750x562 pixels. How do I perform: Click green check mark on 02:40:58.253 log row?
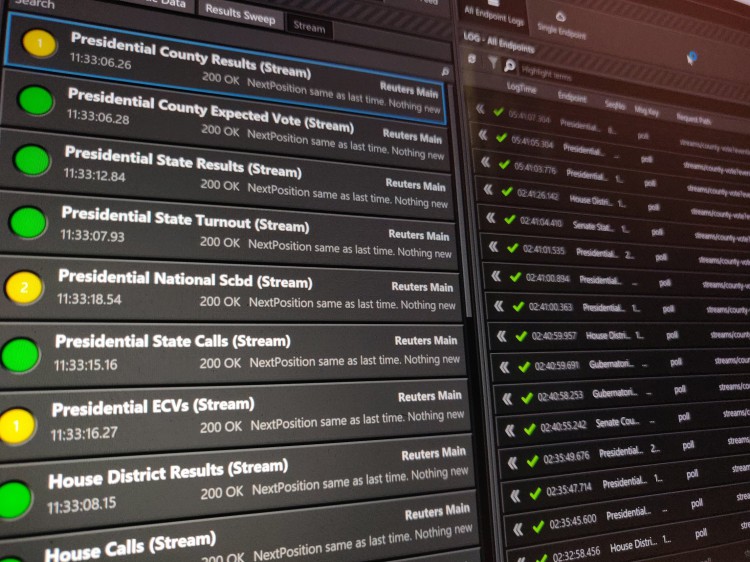[527, 398]
